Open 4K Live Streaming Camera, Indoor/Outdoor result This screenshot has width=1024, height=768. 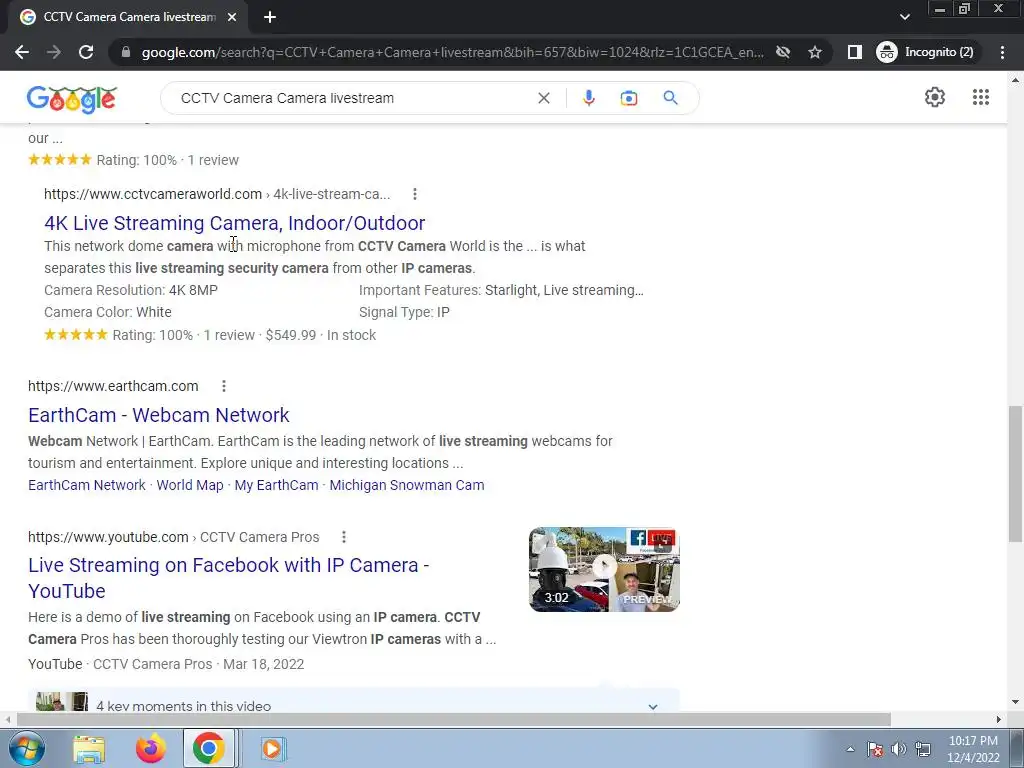pyautogui.click(x=234, y=223)
